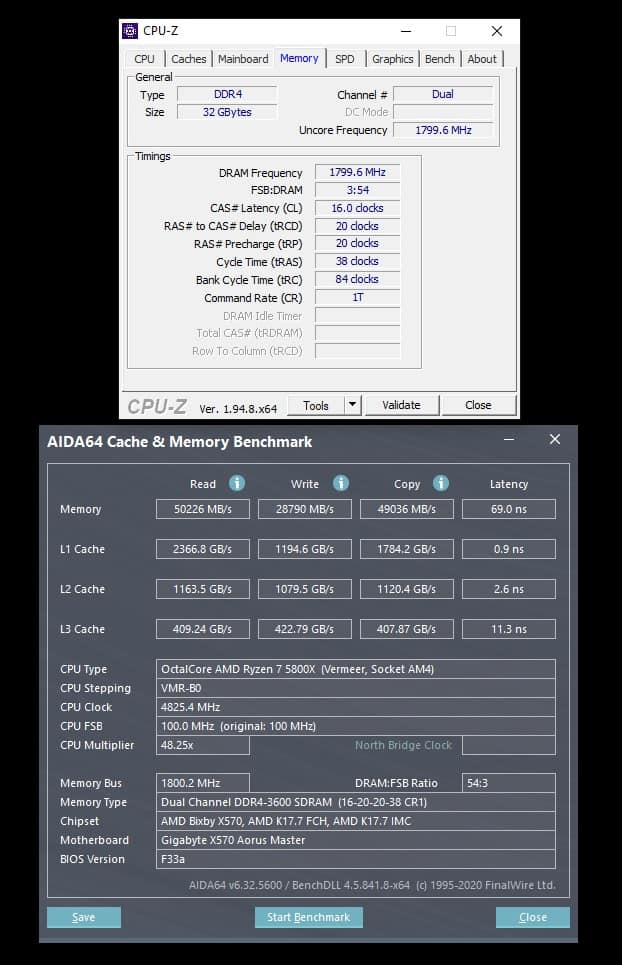Click the Motherboard field Gigabyte X570 Aorus Master
The height and width of the screenshot is (965, 622).
click(356, 840)
